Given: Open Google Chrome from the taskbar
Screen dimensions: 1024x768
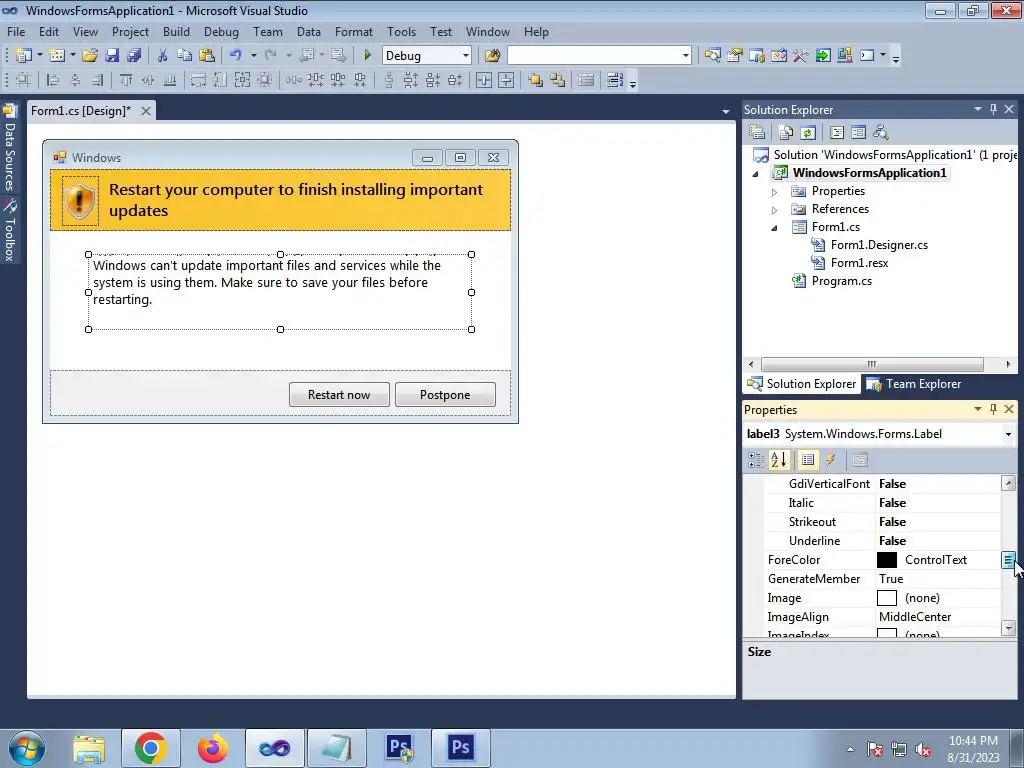Looking at the screenshot, I should click(x=150, y=748).
